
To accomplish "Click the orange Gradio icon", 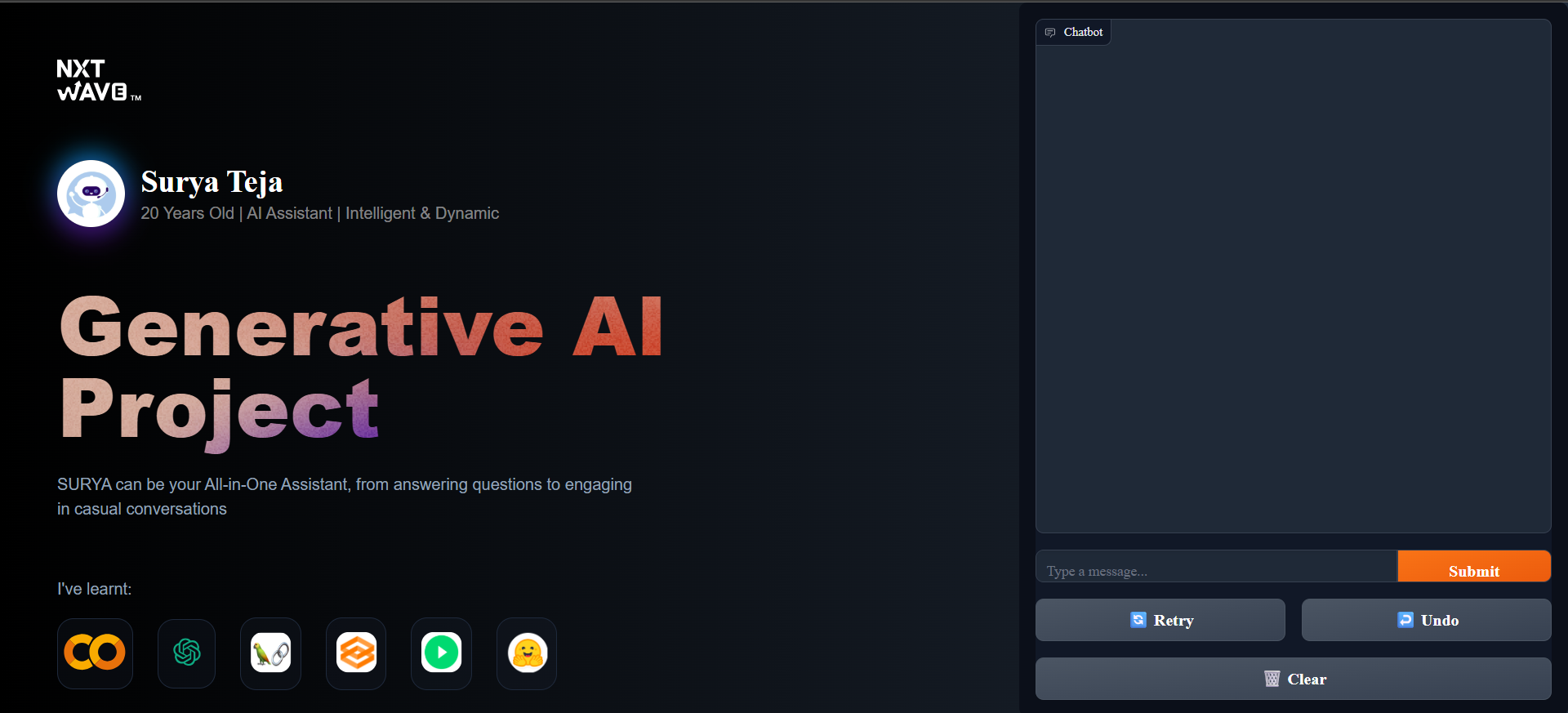I will coord(356,653).
